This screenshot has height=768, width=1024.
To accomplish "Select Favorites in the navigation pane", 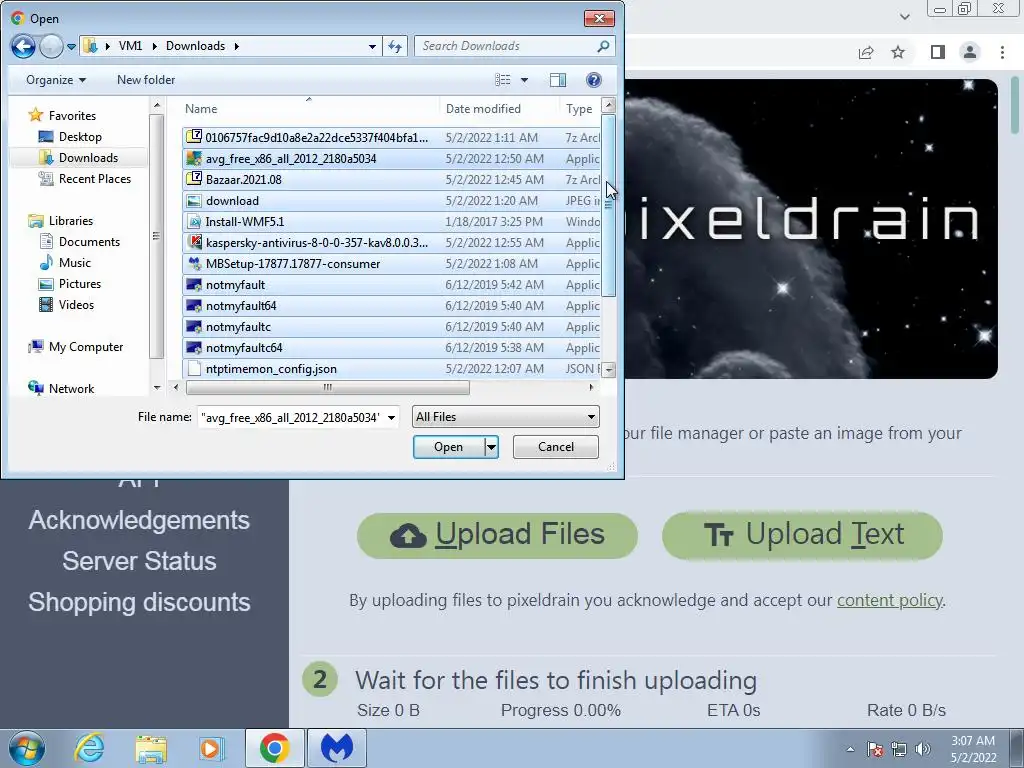I will pos(72,116).
